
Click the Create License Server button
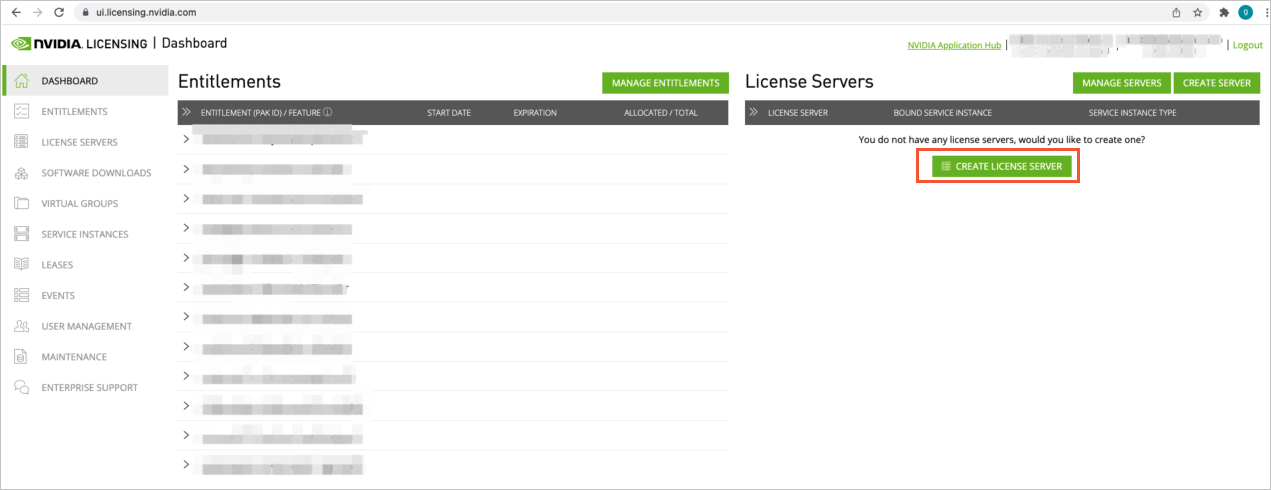pos(1002,166)
